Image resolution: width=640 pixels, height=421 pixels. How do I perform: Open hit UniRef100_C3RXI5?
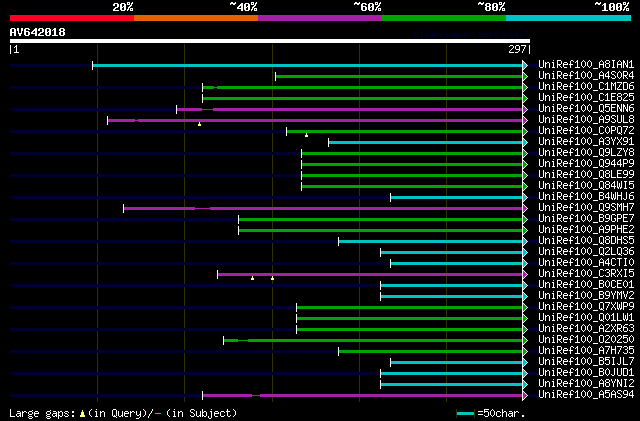click(x=586, y=274)
